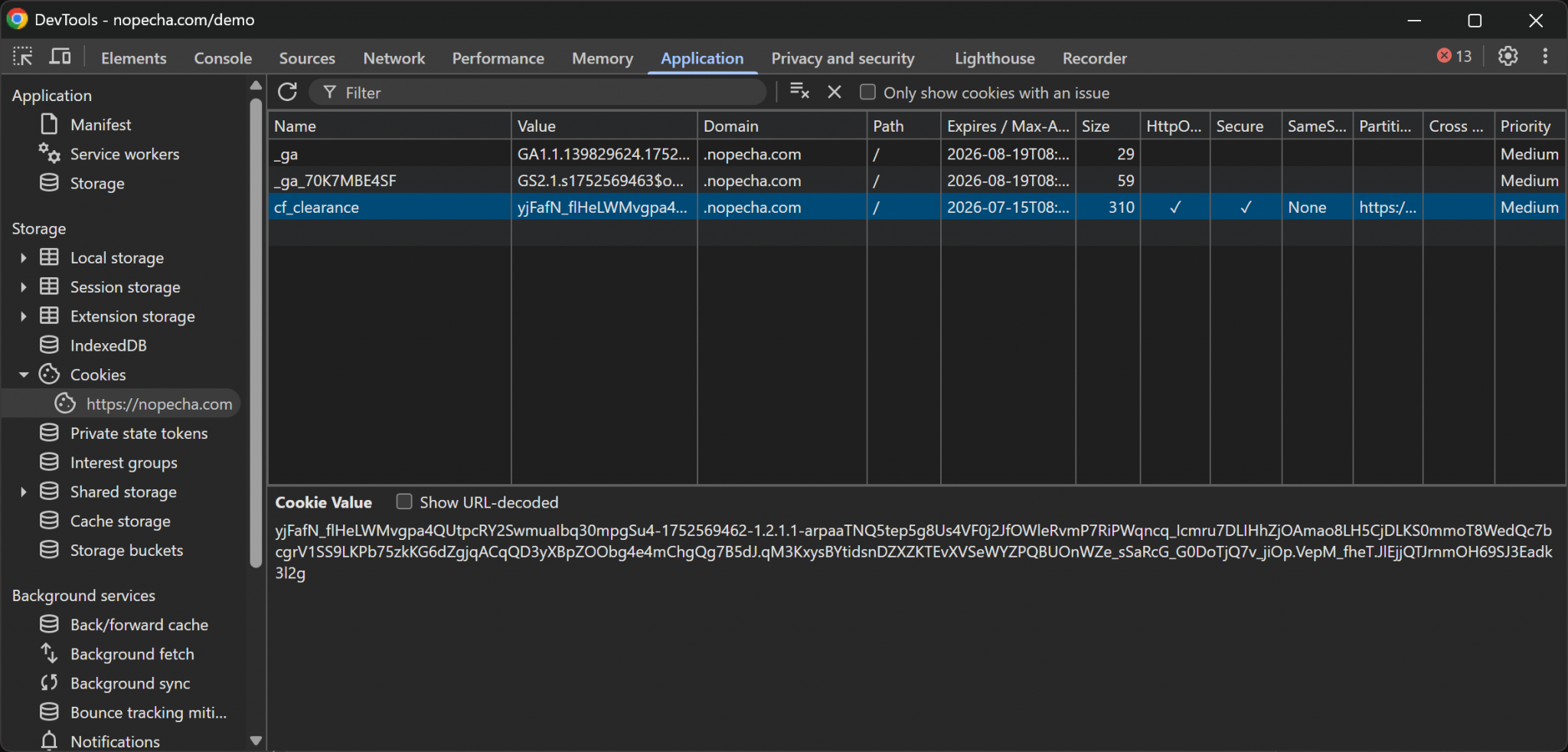Activate the inspect element picker icon

[23, 57]
